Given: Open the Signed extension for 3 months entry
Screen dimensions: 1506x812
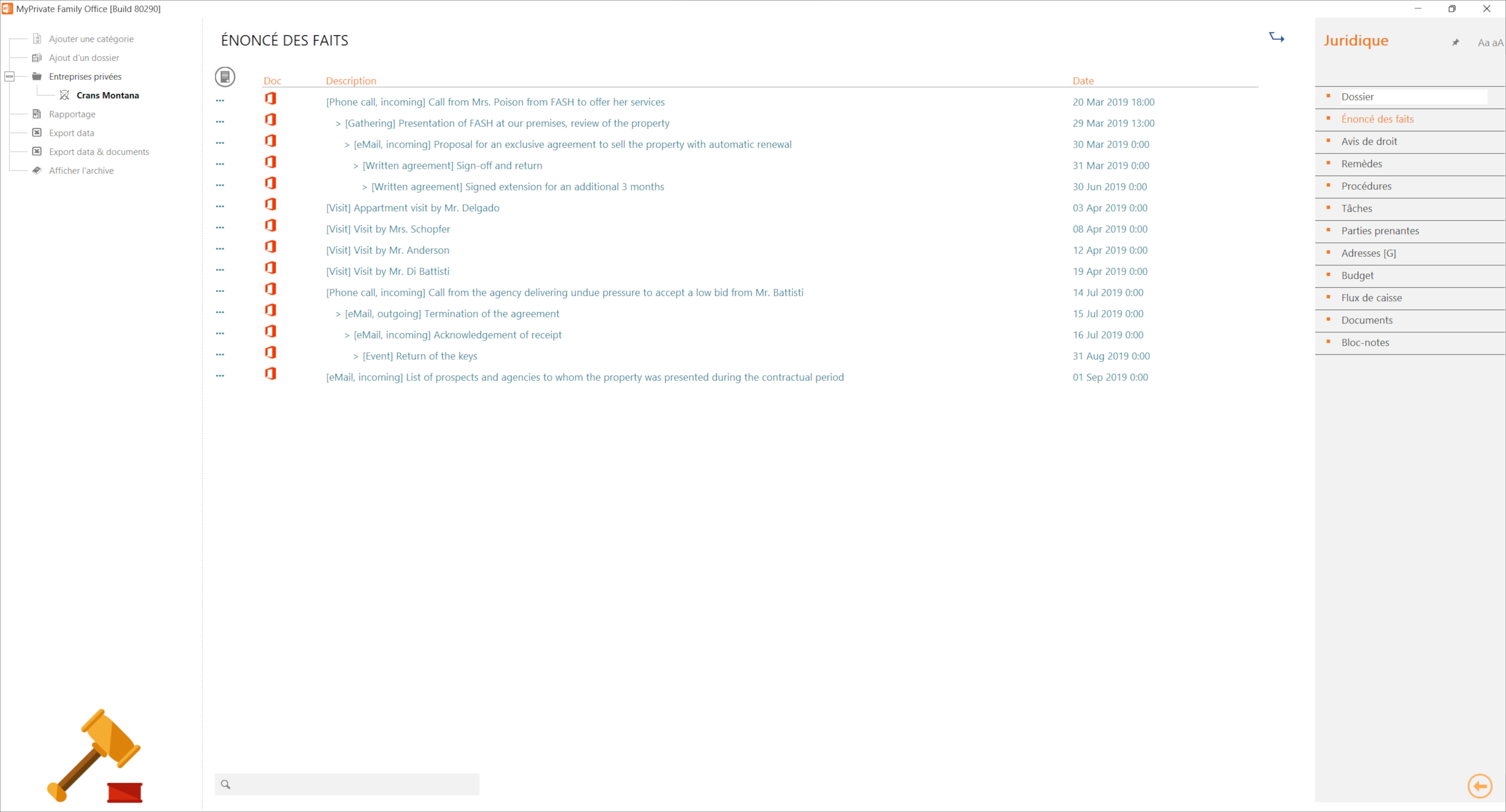Looking at the screenshot, I should point(517,187).
